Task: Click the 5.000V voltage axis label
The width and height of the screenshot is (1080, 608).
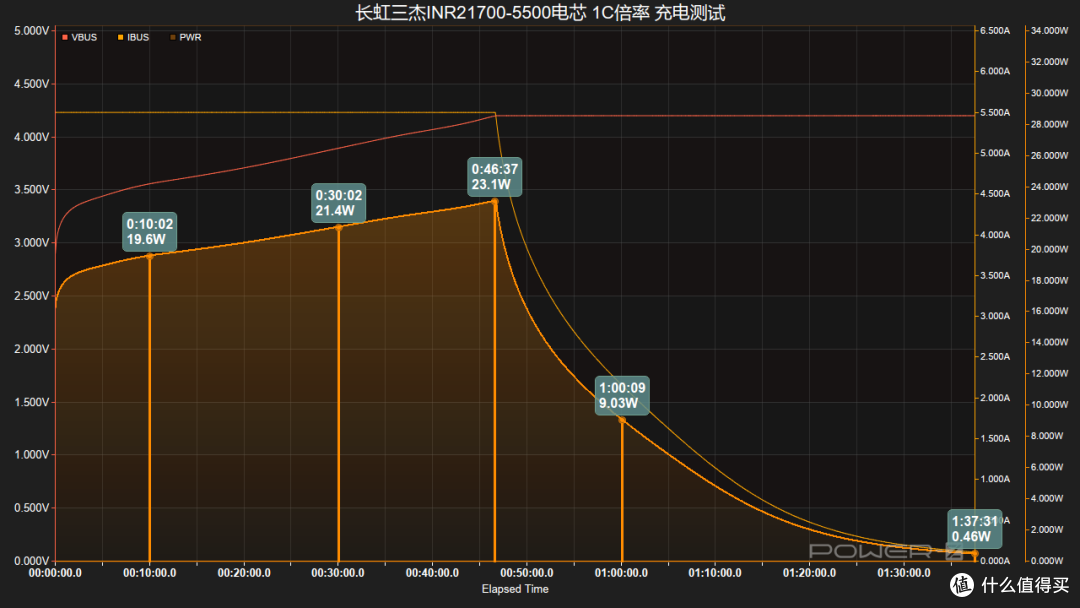Action: click(x=32, y=31)
